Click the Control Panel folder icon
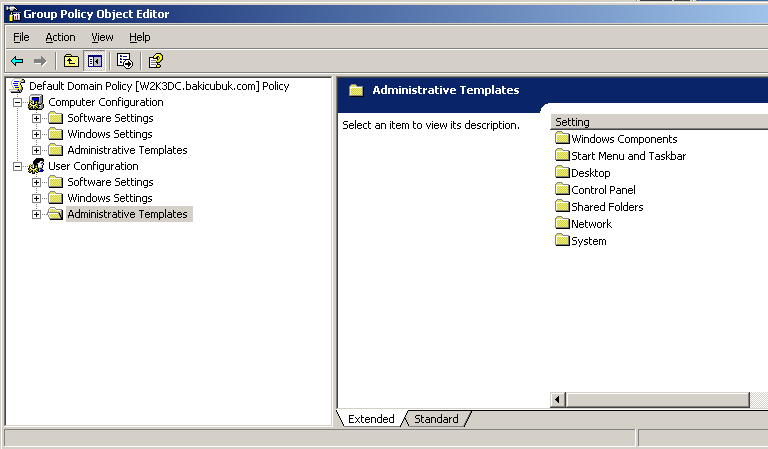The height and width of the screenshot is (449, 768). click(x=562, y=189)
